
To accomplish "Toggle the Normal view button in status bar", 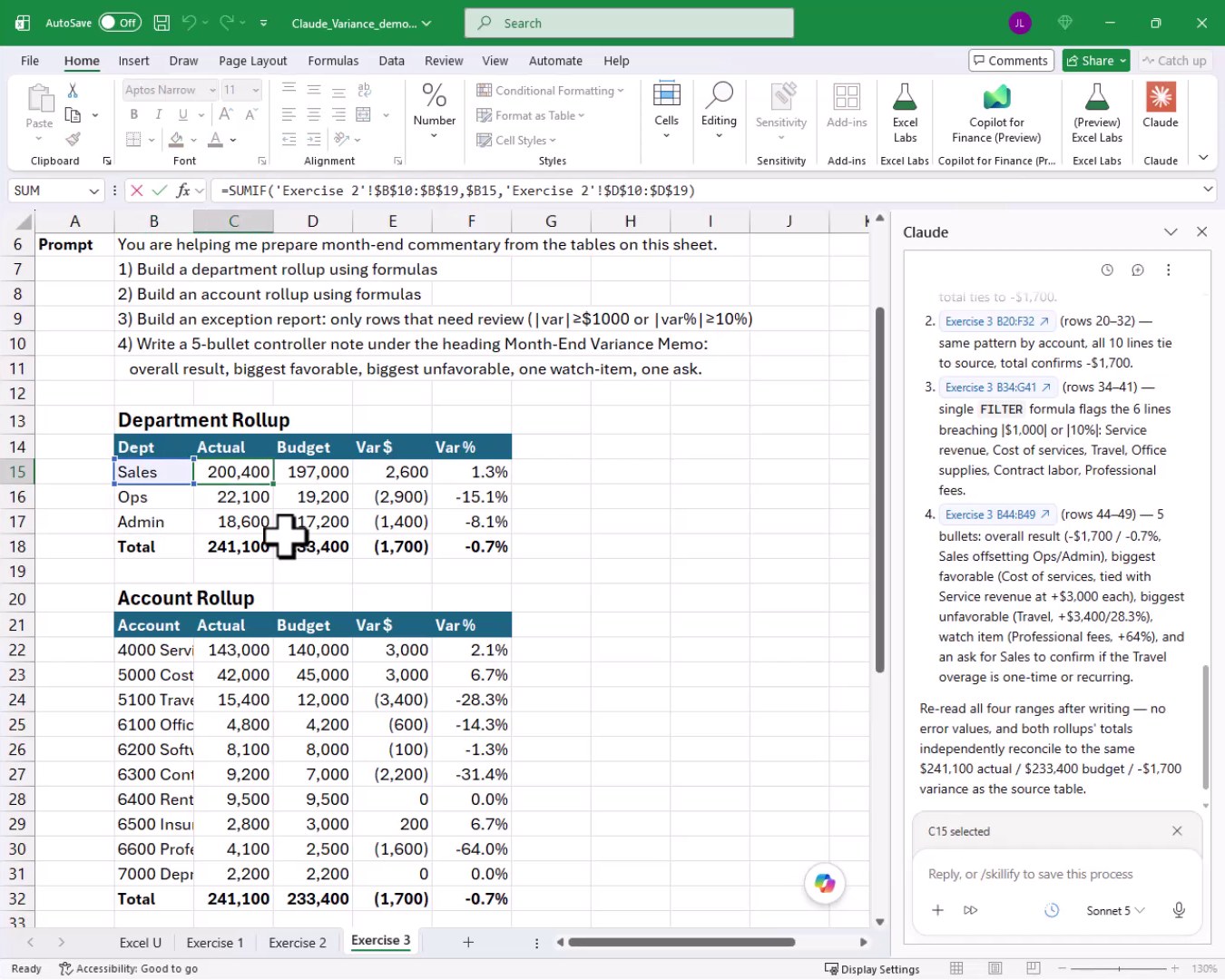I will 956,968.
